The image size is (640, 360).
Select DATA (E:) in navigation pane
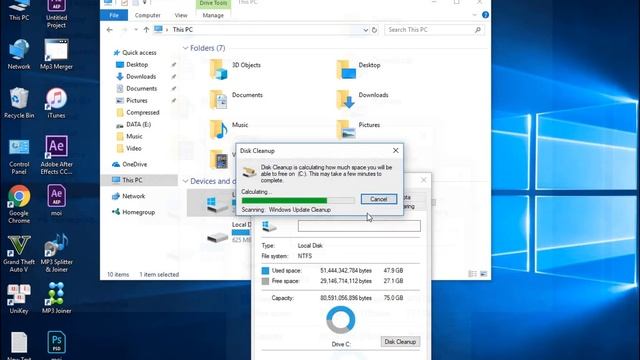tap(133, 124)
